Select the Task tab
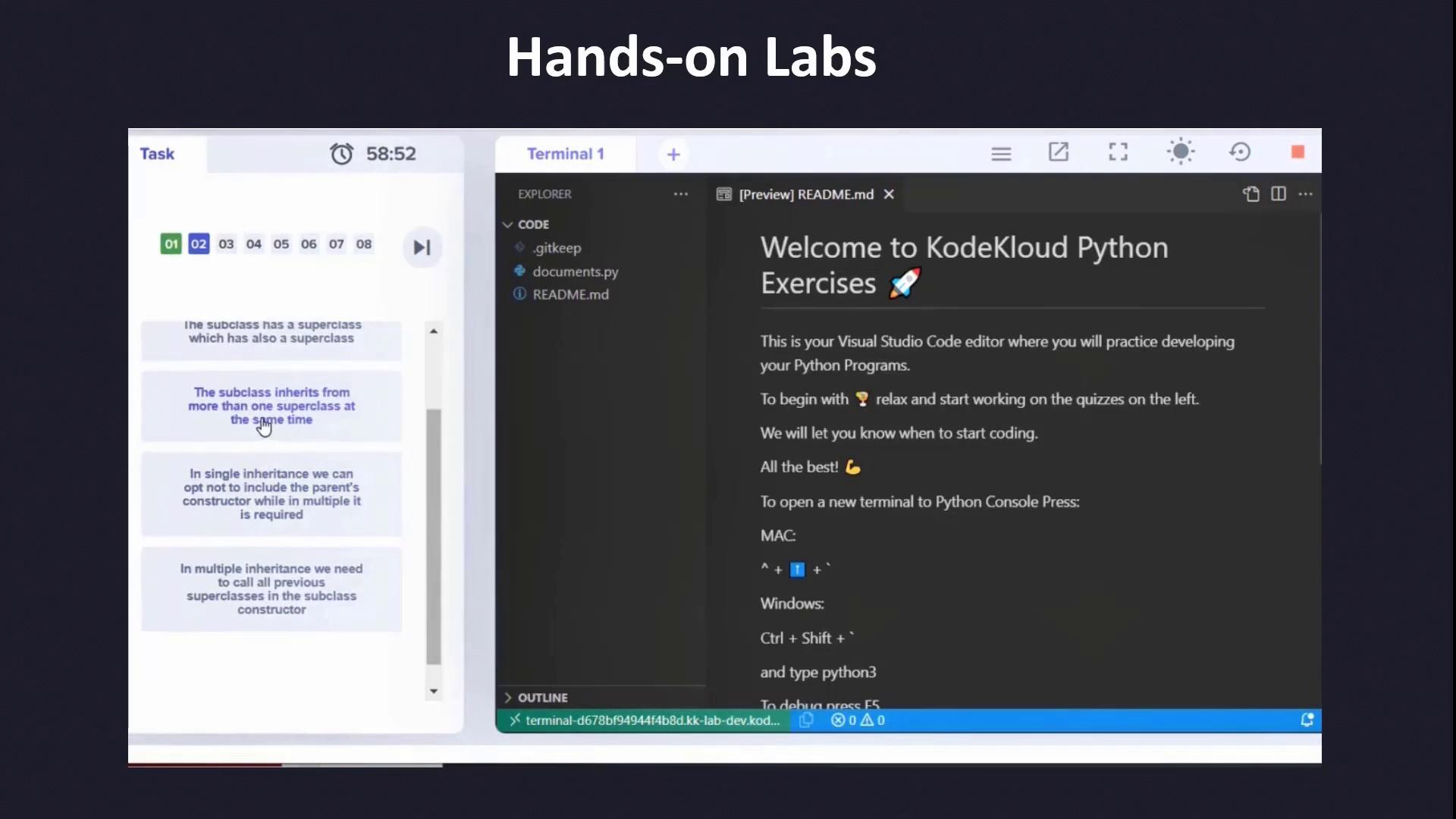Viewport: 1456px width, 819px height. click(x=157, y=154)
